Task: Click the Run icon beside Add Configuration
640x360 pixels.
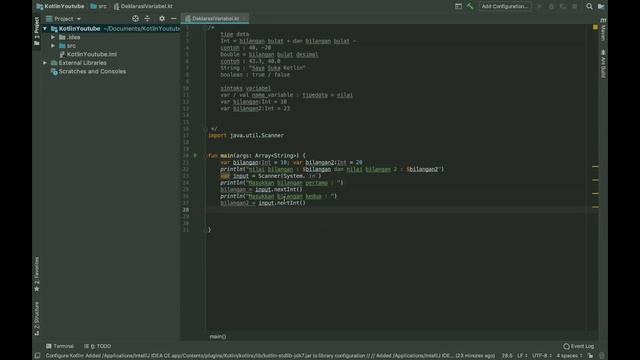Action: click(539, 6)
